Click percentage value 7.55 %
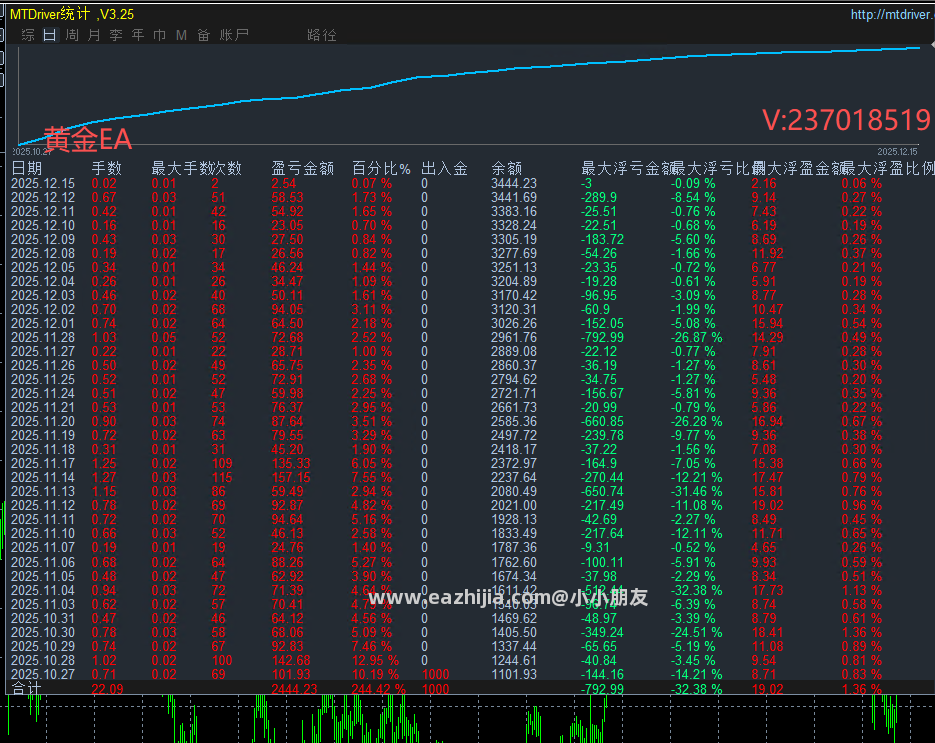Viewport: 935px width, 743px height. coord(371,478)
